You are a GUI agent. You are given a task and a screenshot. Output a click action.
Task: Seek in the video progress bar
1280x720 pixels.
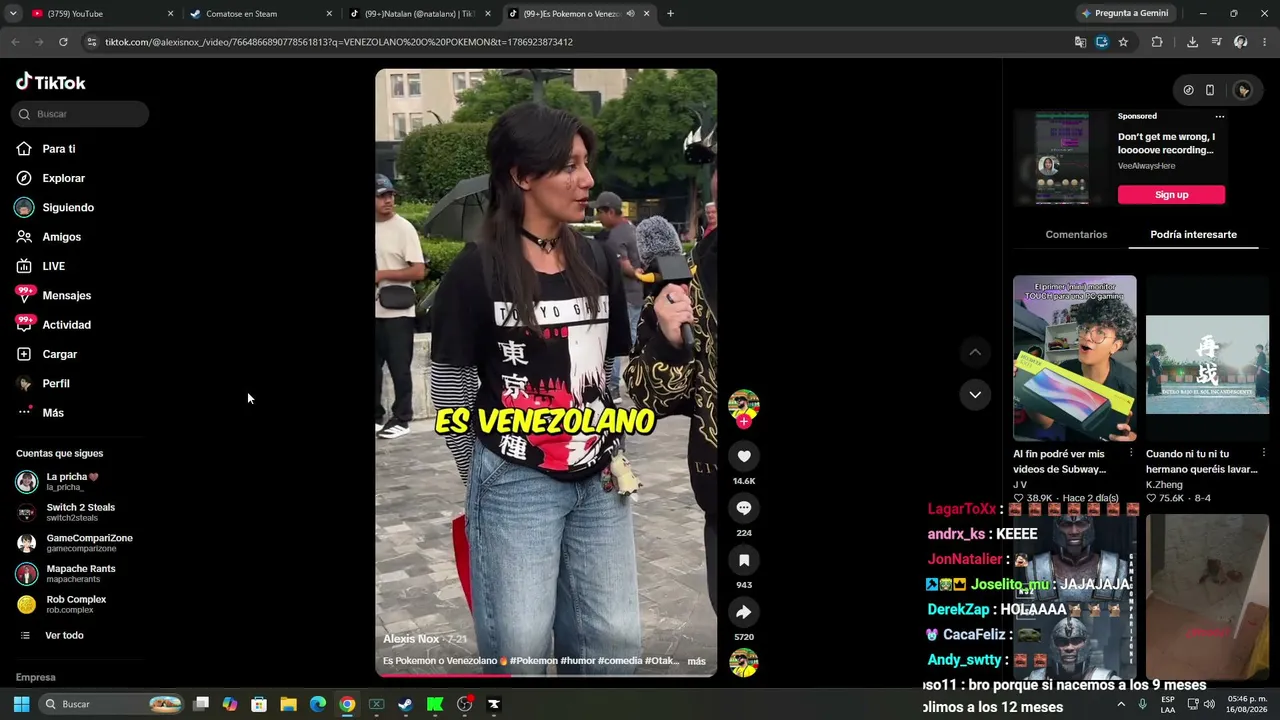546,675
